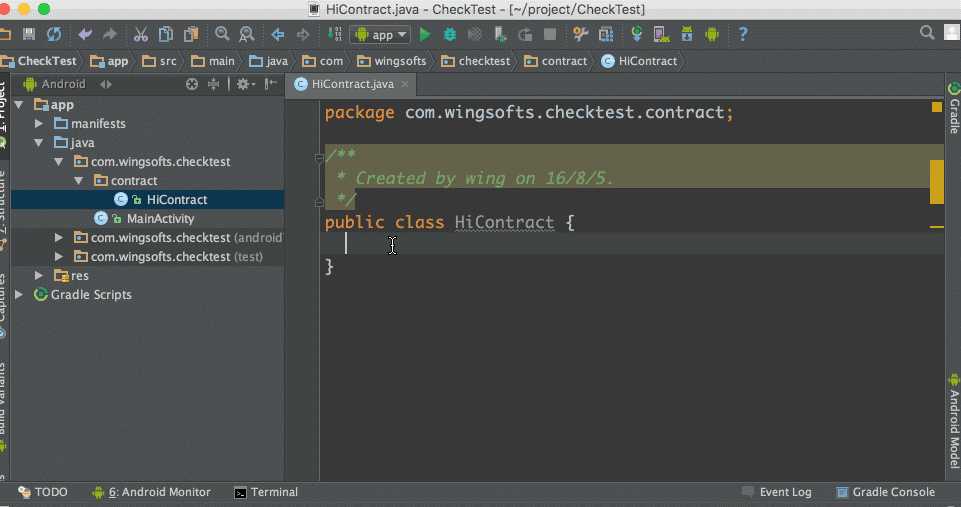
Task: Click the Attach debugger to process icon
Action: pyautogui.click(x=500, y=34)
